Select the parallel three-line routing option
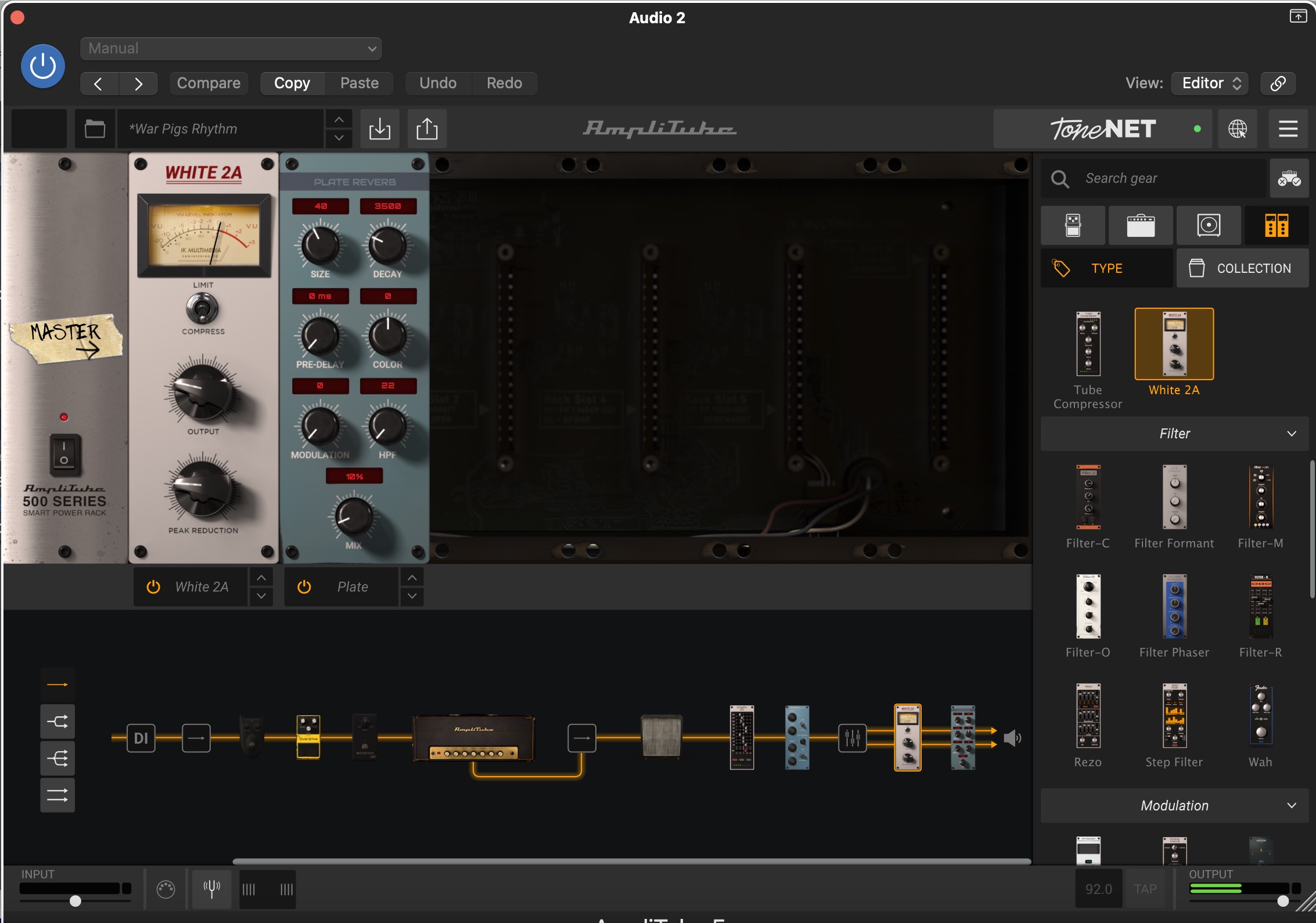Screen dimensions: 1316x923 [57, 795]
